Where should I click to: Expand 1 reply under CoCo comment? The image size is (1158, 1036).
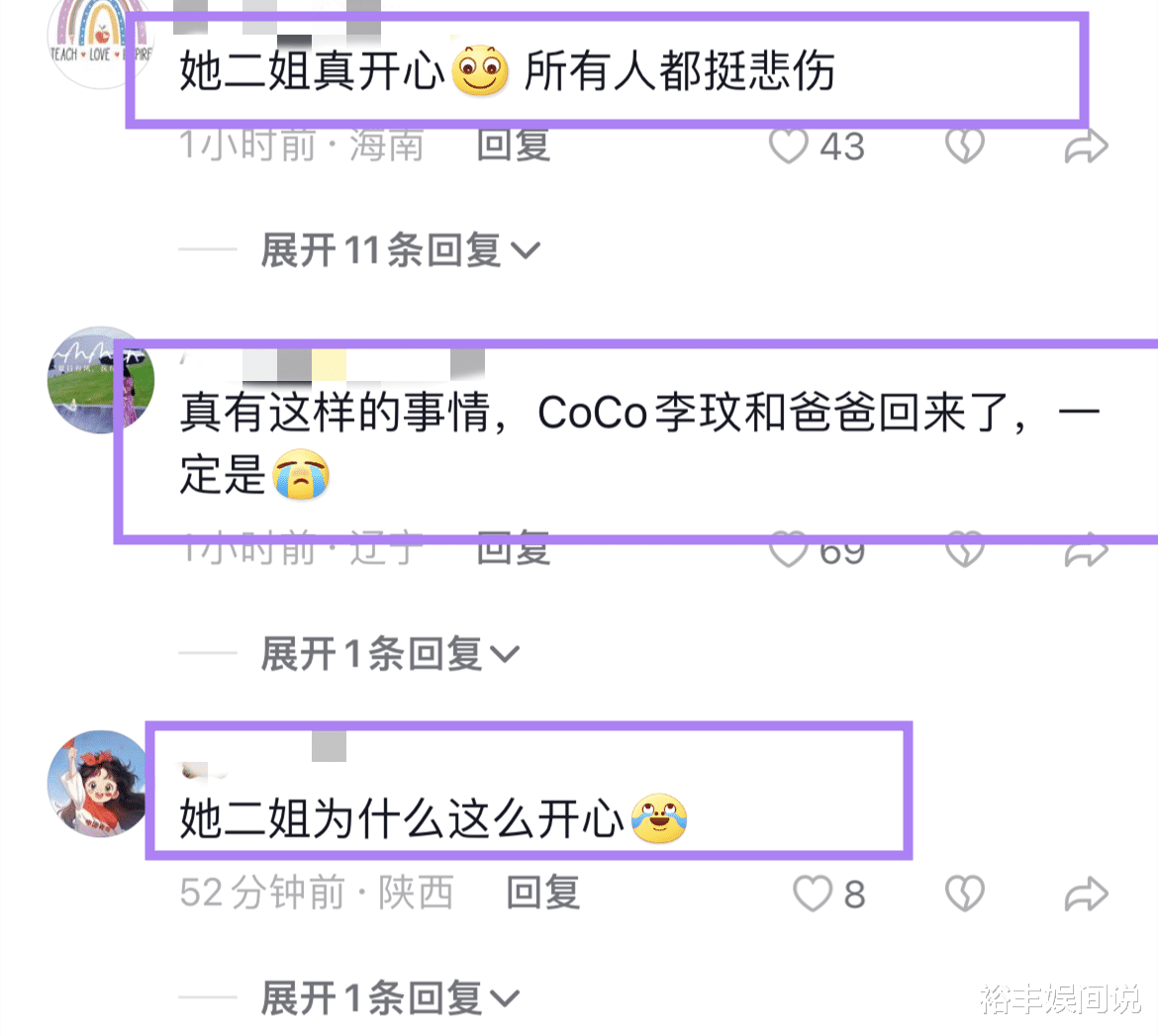391,653
